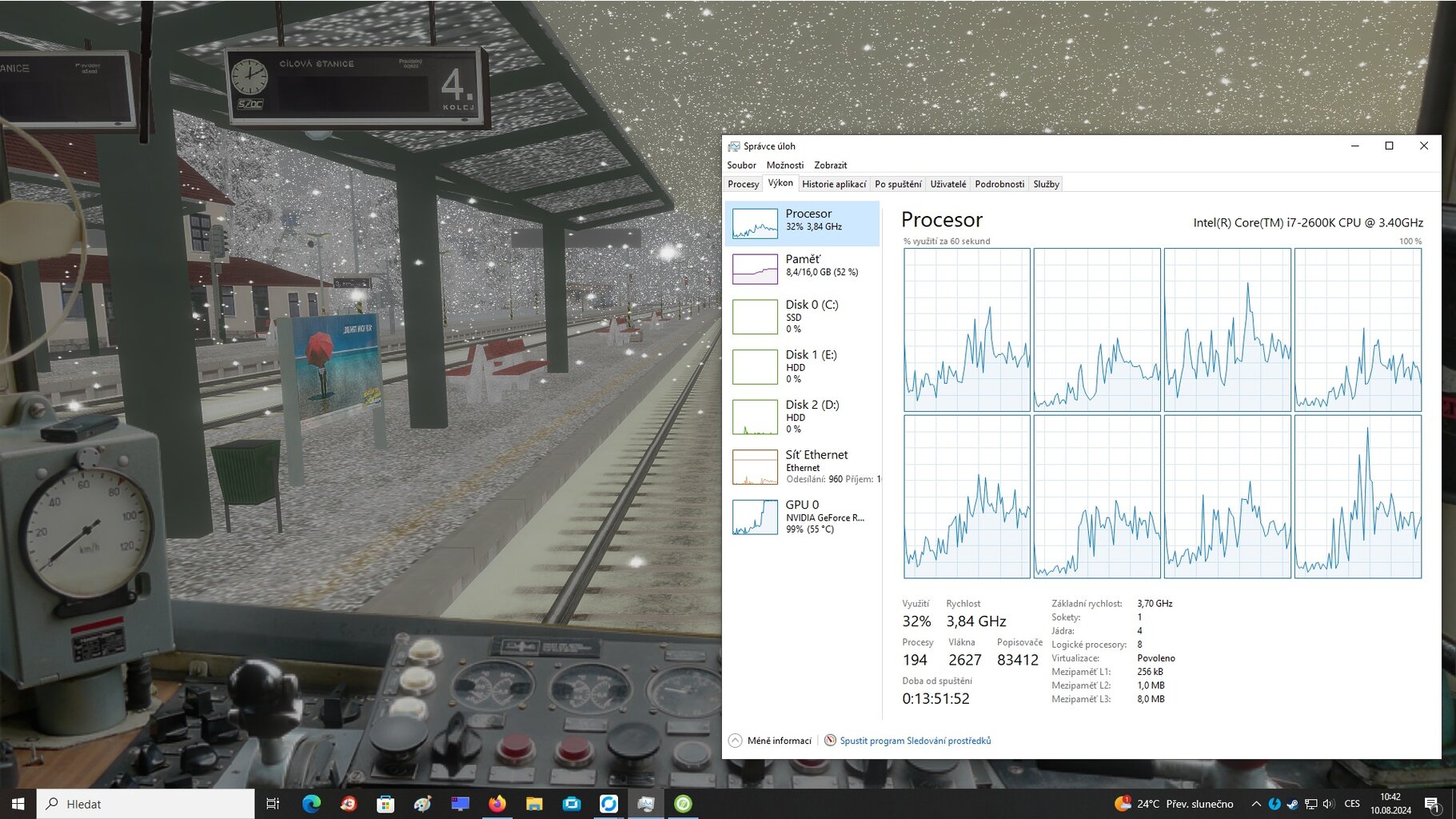
Task: Open the notification center icon
Action: coord(1432,805)
